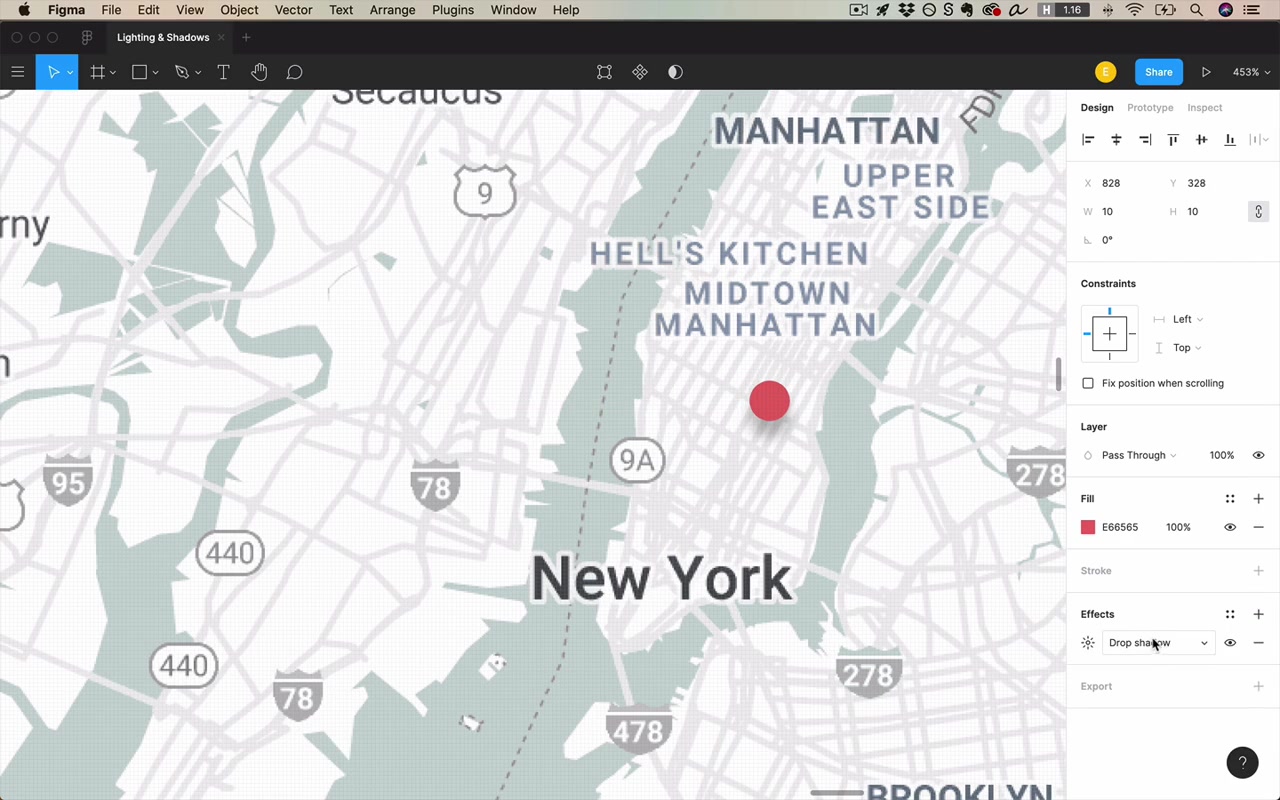Open the help question mark button
Screen dimensions: 1280x800
(x=1242, y=762)
